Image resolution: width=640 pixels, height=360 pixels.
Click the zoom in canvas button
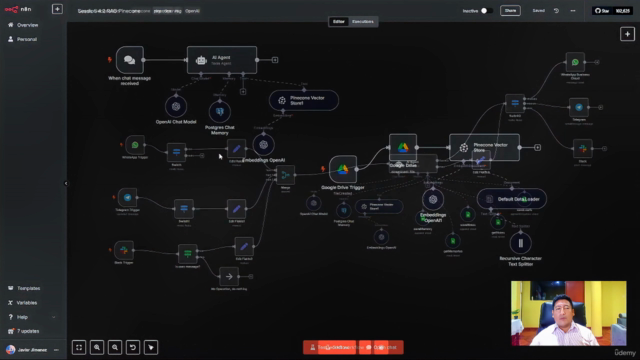[97, 347]
